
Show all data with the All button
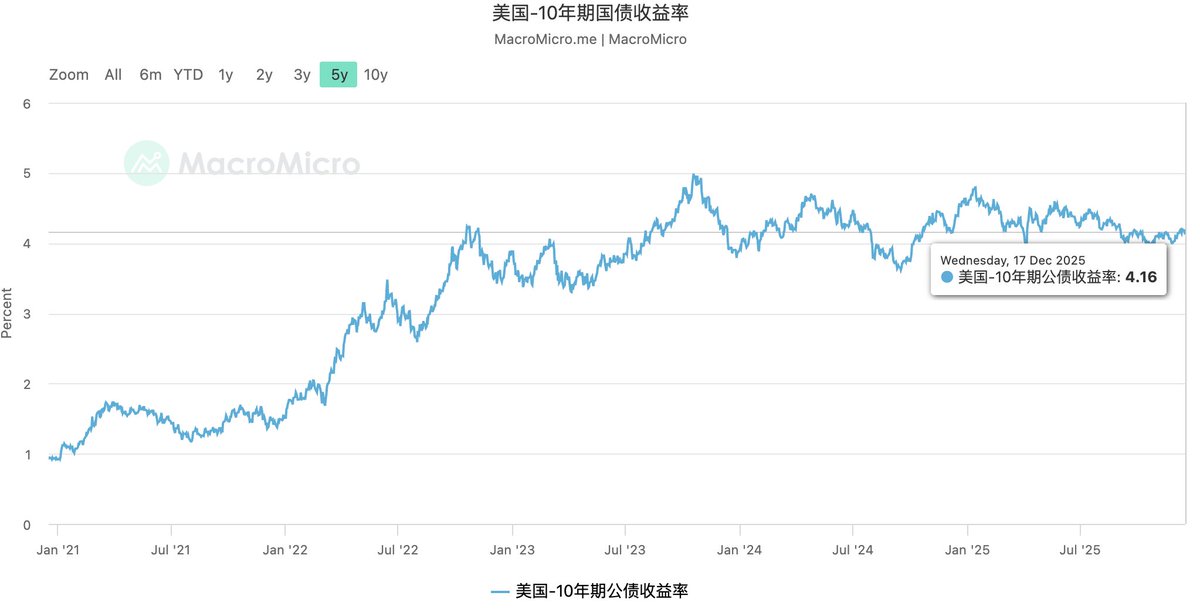[x=112, y=74]
